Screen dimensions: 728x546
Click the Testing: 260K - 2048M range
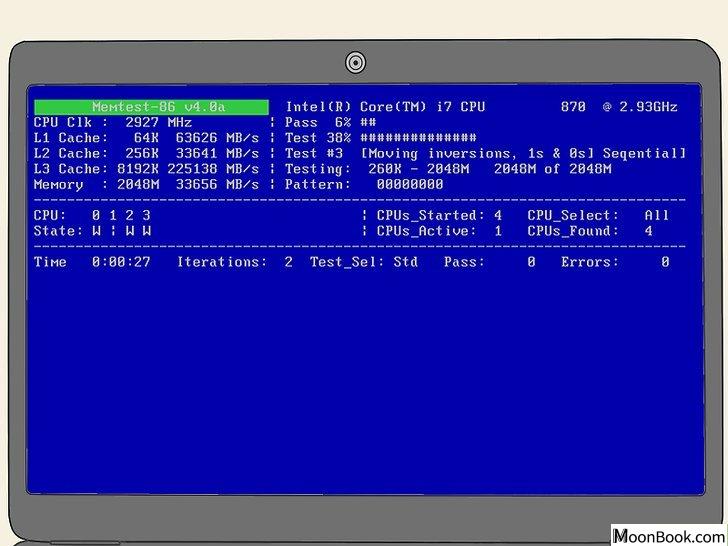(377, 169)
